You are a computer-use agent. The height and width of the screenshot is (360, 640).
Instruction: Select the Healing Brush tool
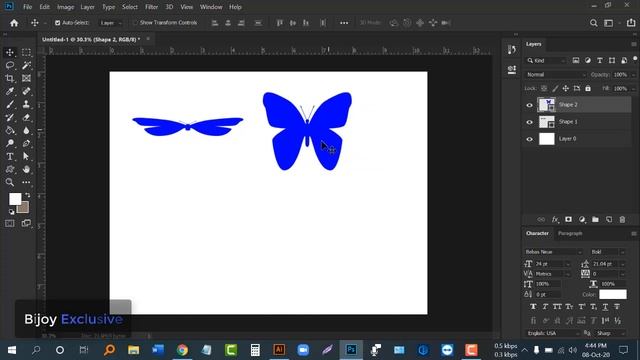click(x=26, y=91)
